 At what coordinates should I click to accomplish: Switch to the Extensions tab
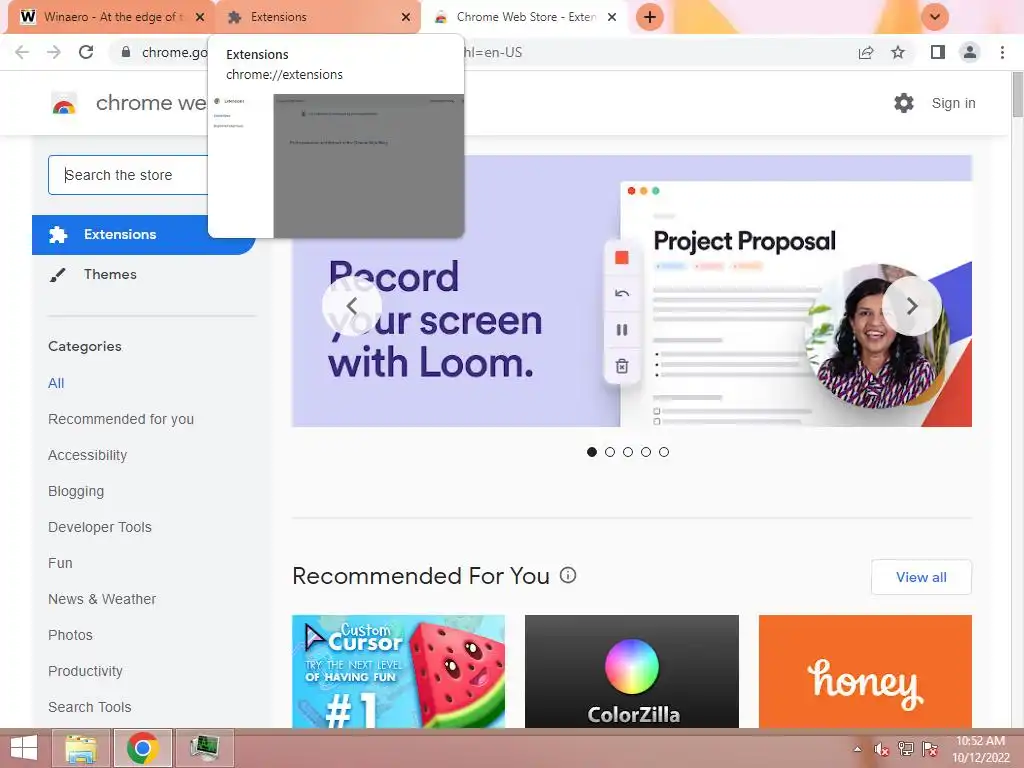pyautogui.click(x=318, y=17)
